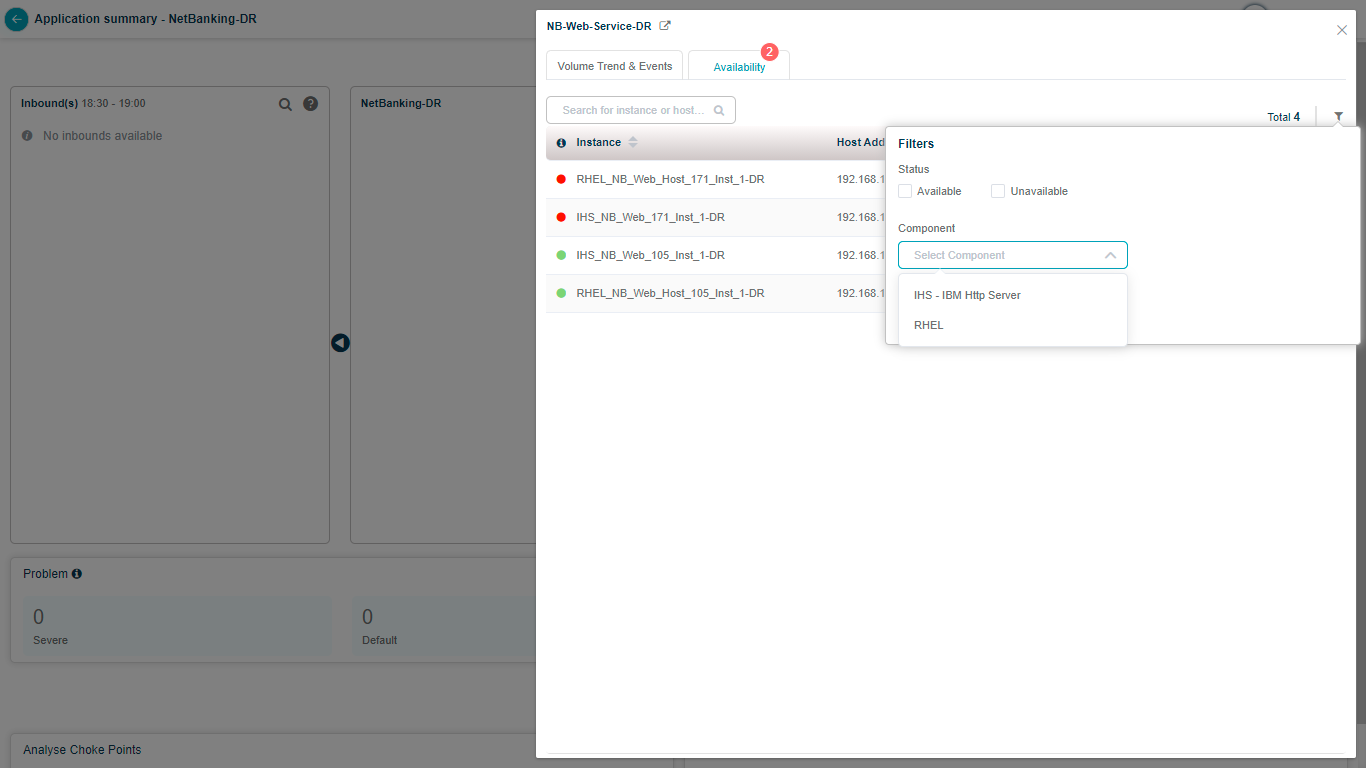The height and width of the screenshot is (768, 1366).
Task: Open the help icon in Inbound(s) panel
Action: pyautogui.click(x=310, y=104)
